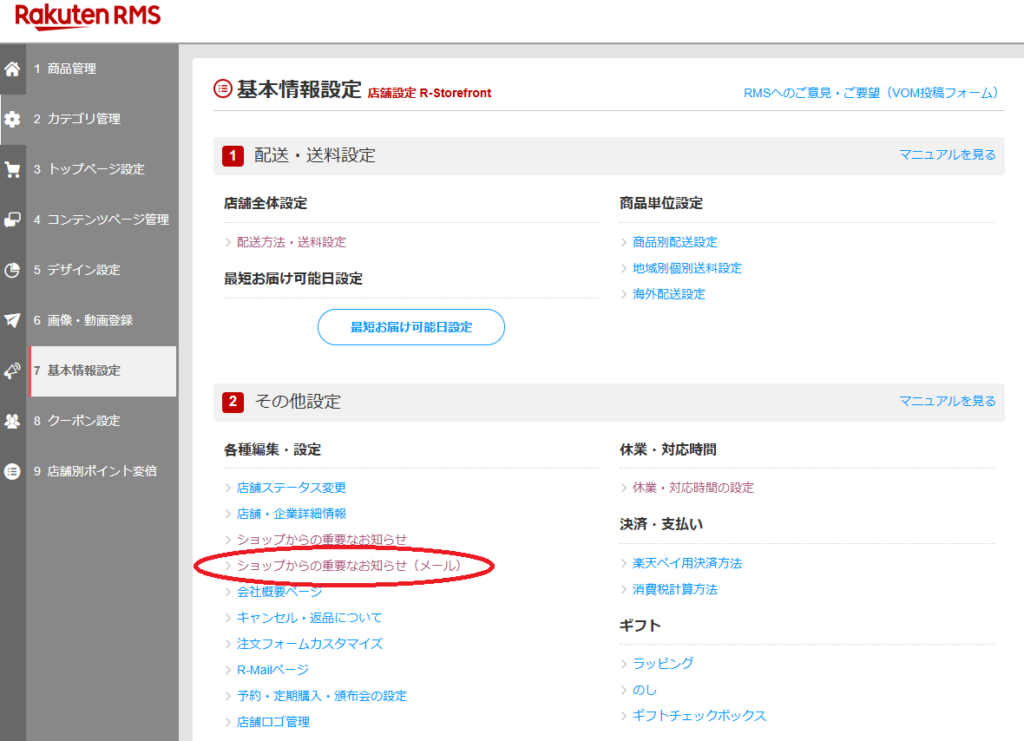Click the megaphone icon in the sidebar

12,371
